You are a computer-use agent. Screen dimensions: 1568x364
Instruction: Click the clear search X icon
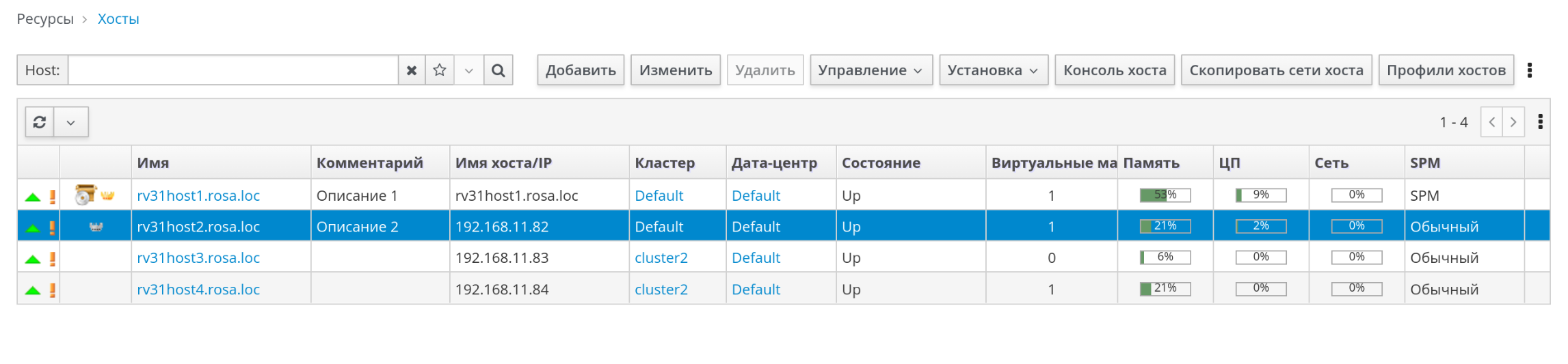click(411, 70)
